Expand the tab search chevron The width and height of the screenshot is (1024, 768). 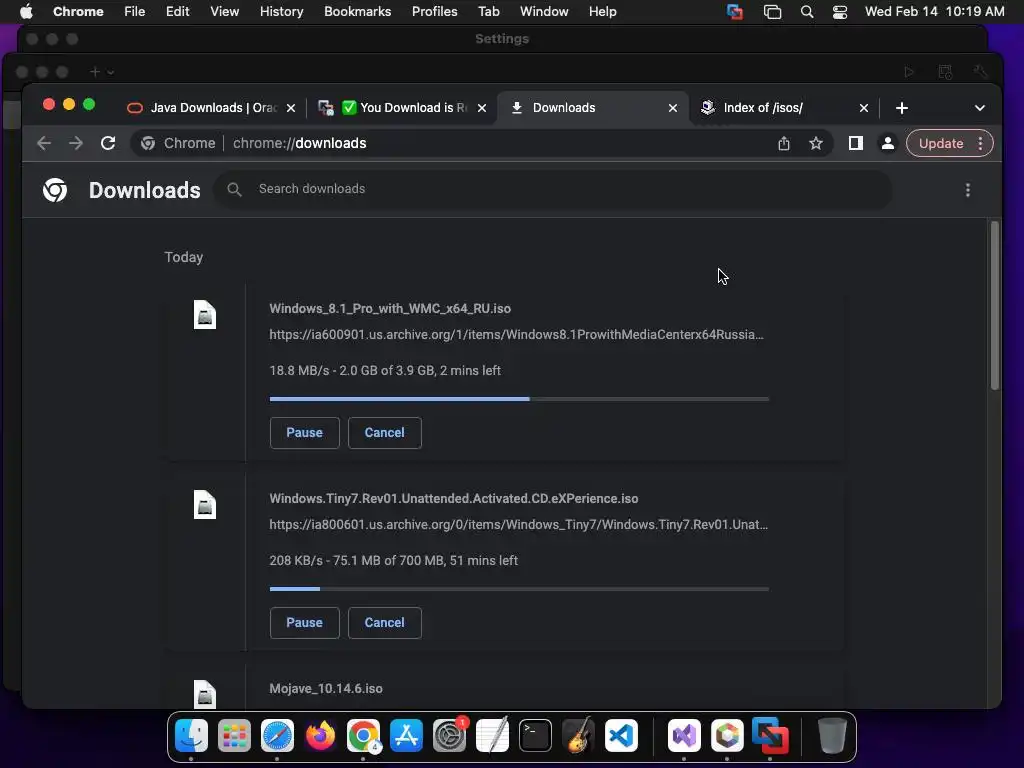click(x=980, y=108)
